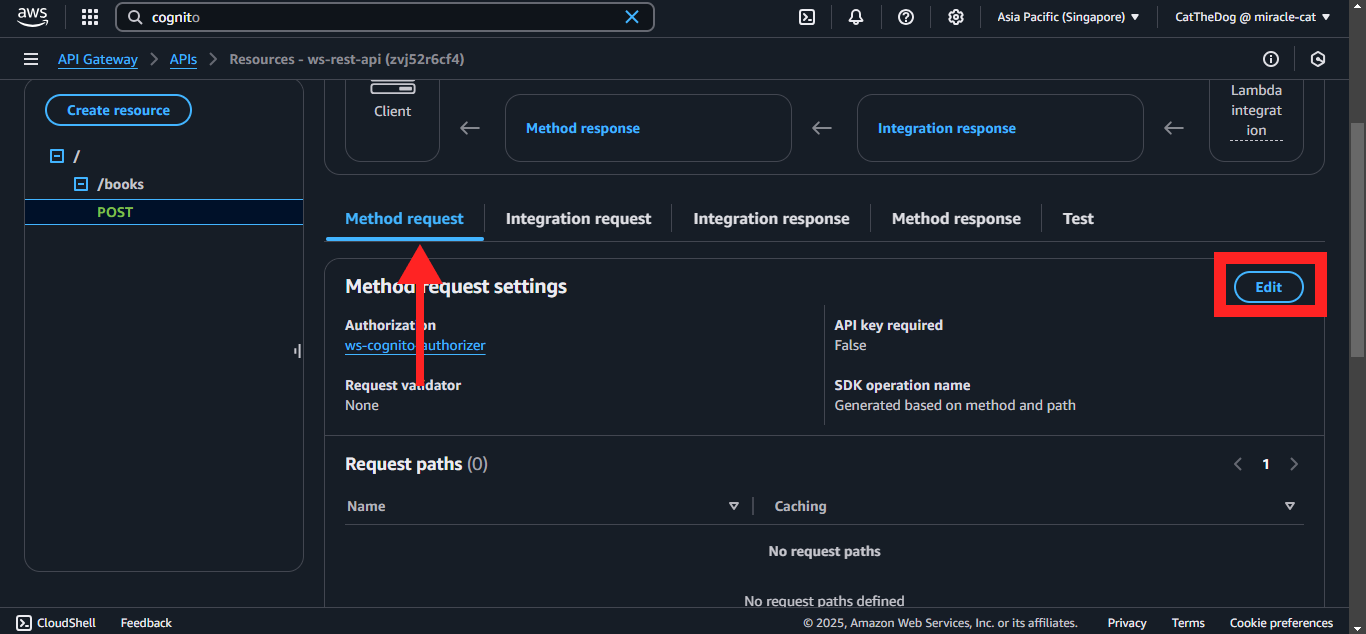Open Method response box in flow diagram
1366x634 pixels.
pos(648,128)
